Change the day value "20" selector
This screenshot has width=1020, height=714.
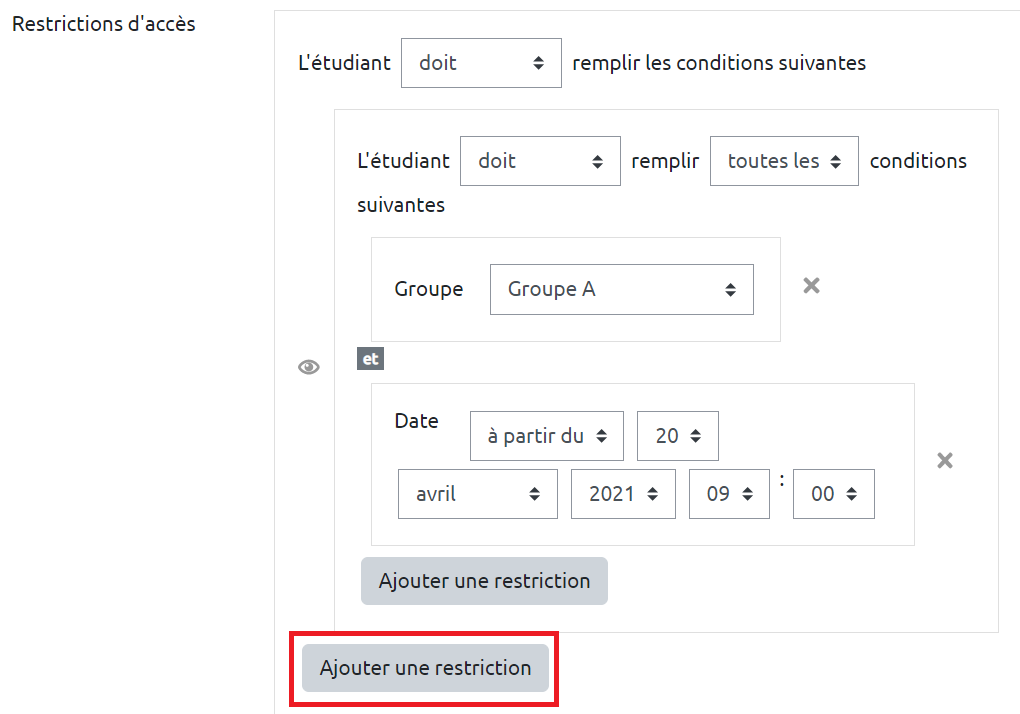677,436
